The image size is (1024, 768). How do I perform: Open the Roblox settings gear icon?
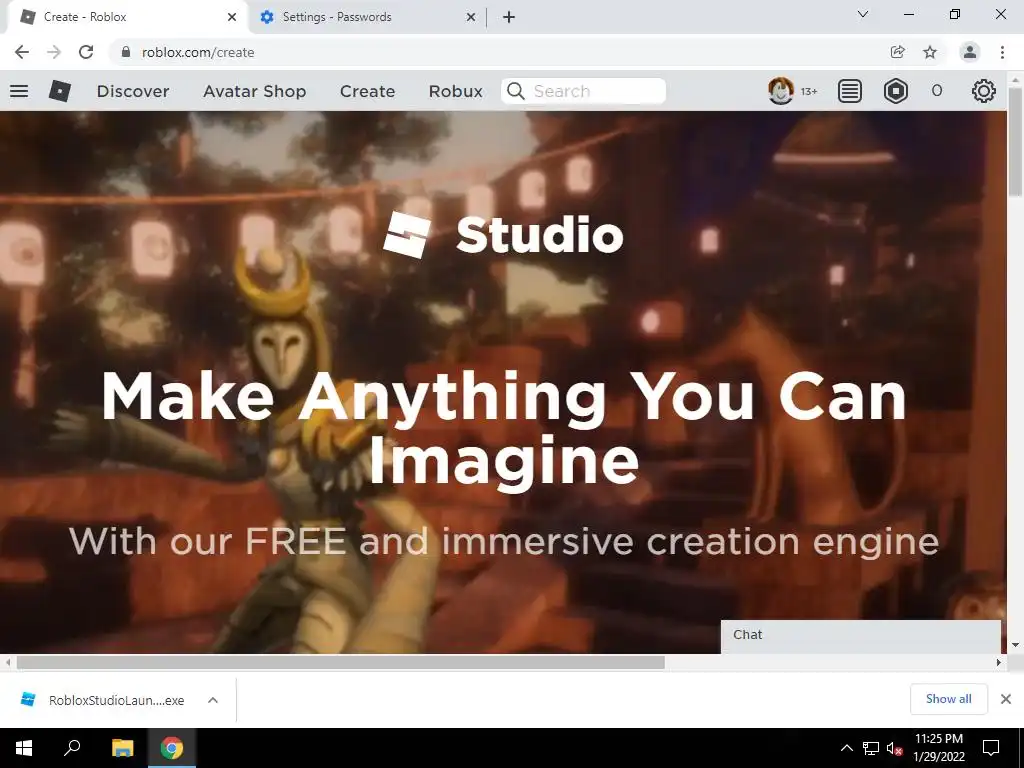pyautogui.click(x=983, y=91)
